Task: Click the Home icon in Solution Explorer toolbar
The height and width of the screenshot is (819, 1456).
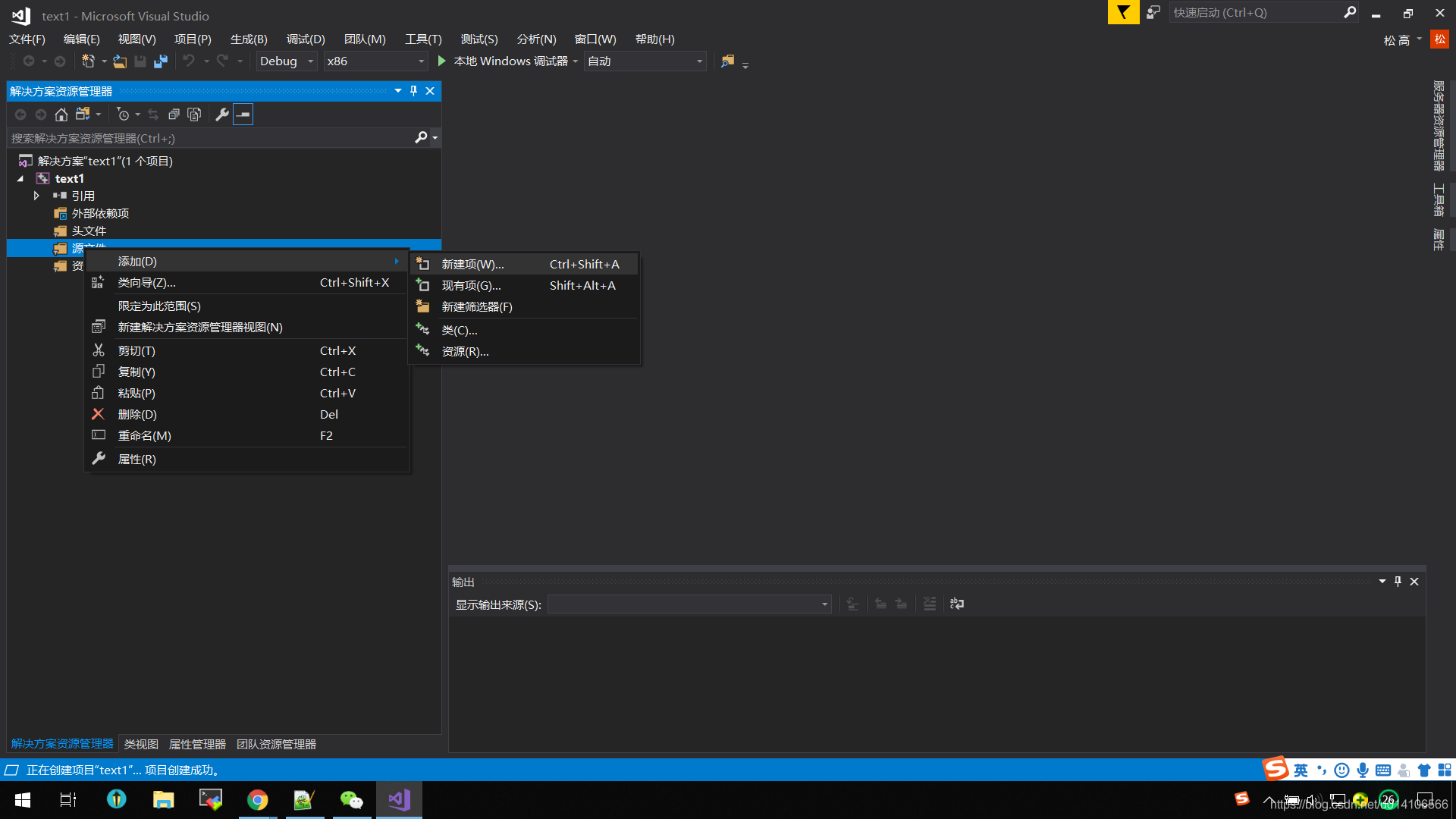Action: (61, 115)
